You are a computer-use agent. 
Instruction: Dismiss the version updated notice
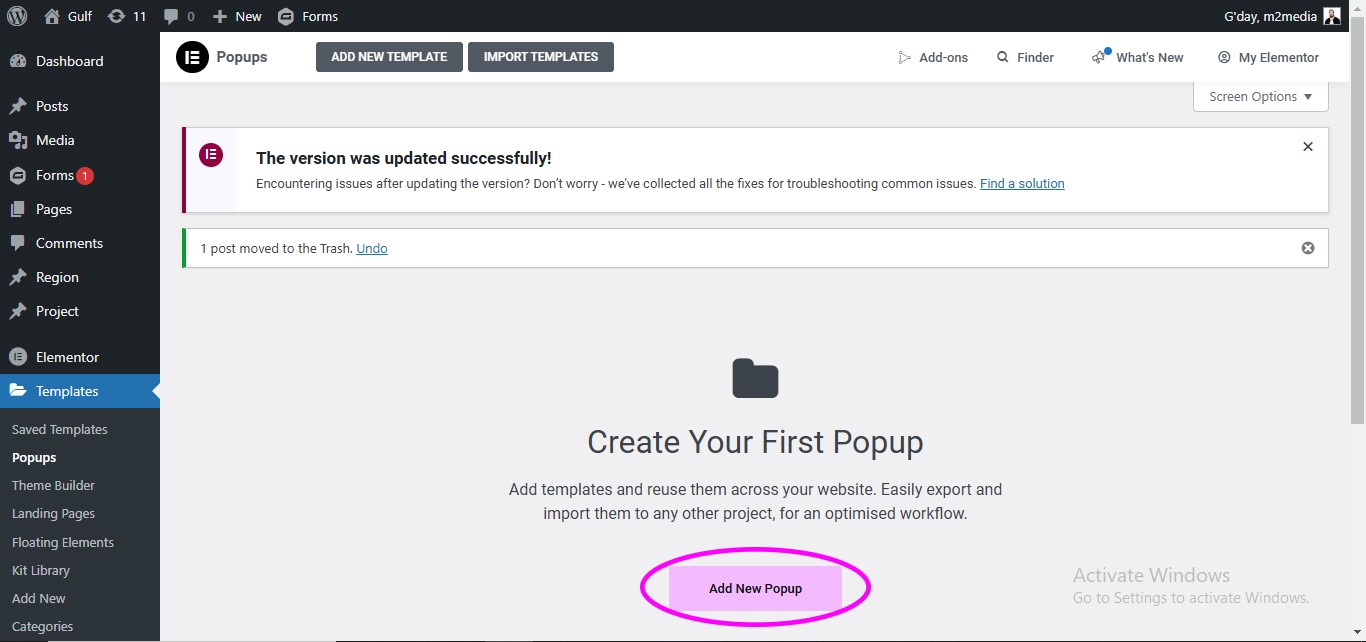coord(1307,147)
